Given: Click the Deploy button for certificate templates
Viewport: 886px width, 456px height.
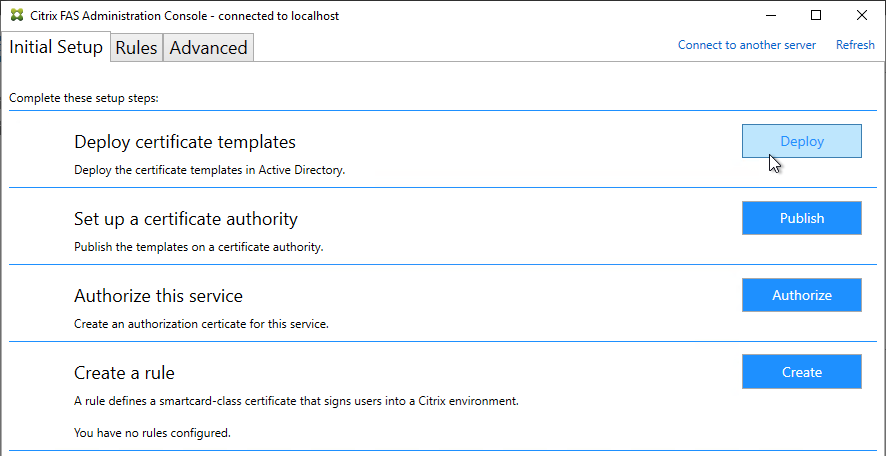Looking at the screenshot, I should click(801, 141).
